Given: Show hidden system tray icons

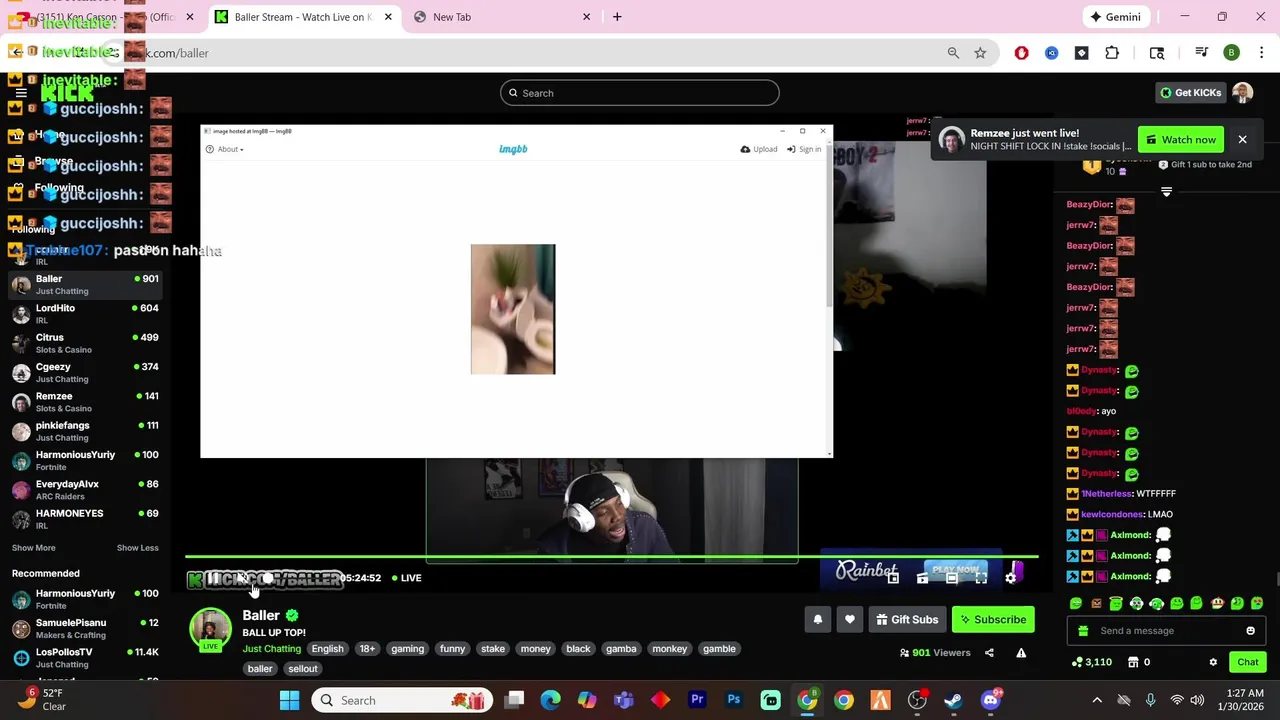Looking at the screenshot, I should pyautogui.click(x=1097, y=700).
